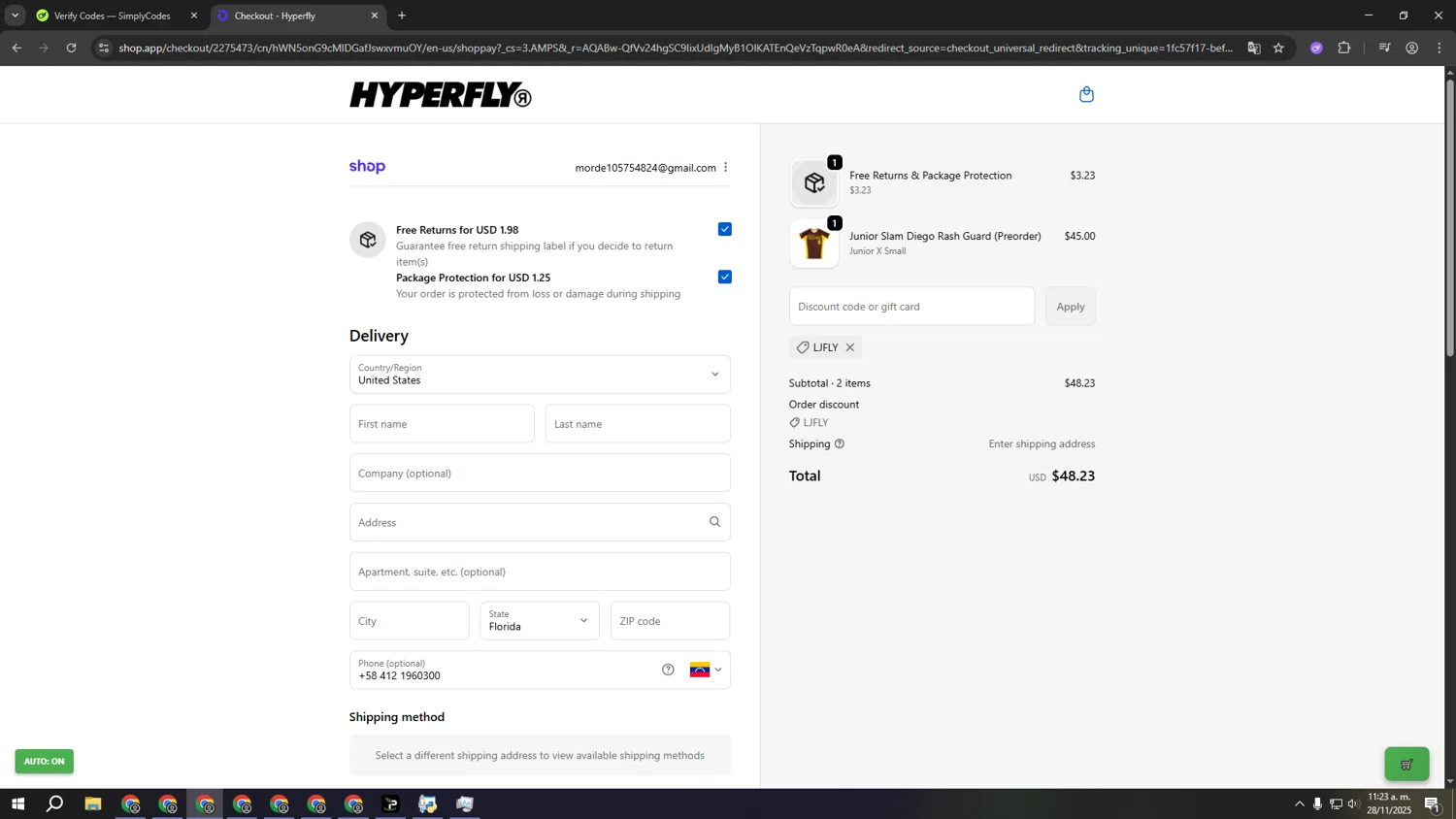This screenshot has width=1456, height=819.
Task: Open the browser extensions puzzle icon
Action: [x=1344, y=48]
